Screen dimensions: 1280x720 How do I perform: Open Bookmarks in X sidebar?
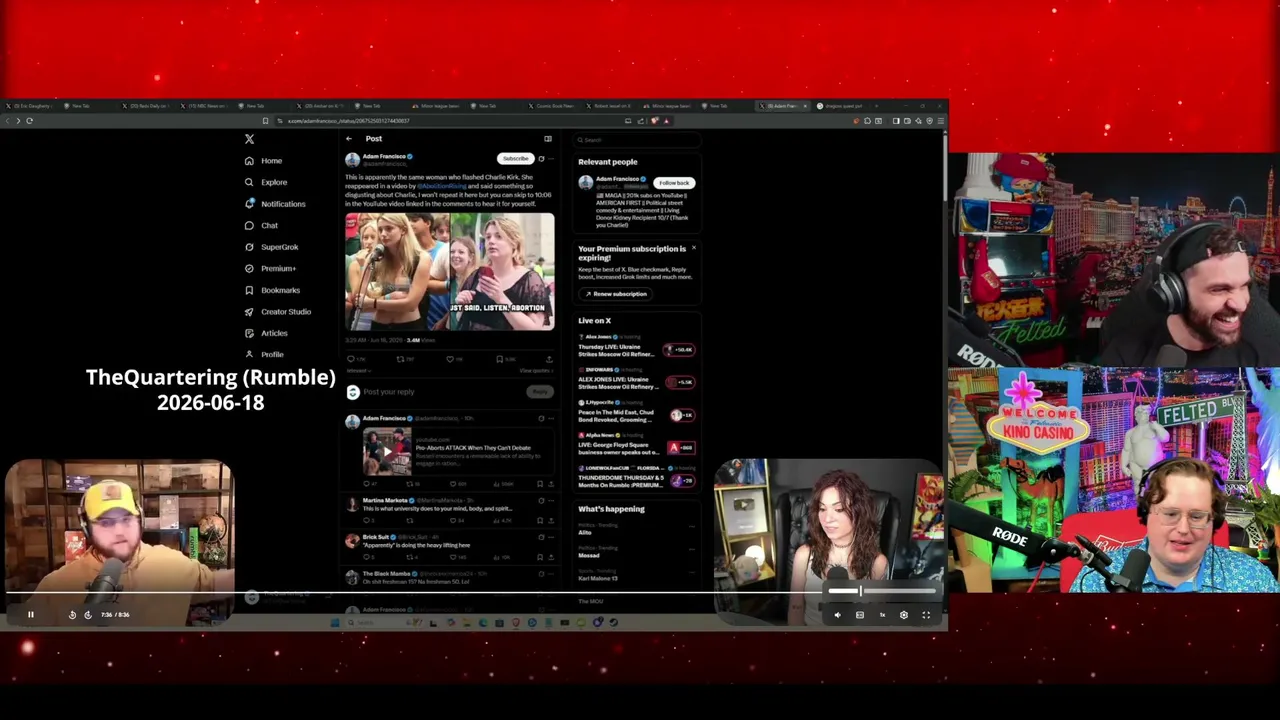coord(272,290)
